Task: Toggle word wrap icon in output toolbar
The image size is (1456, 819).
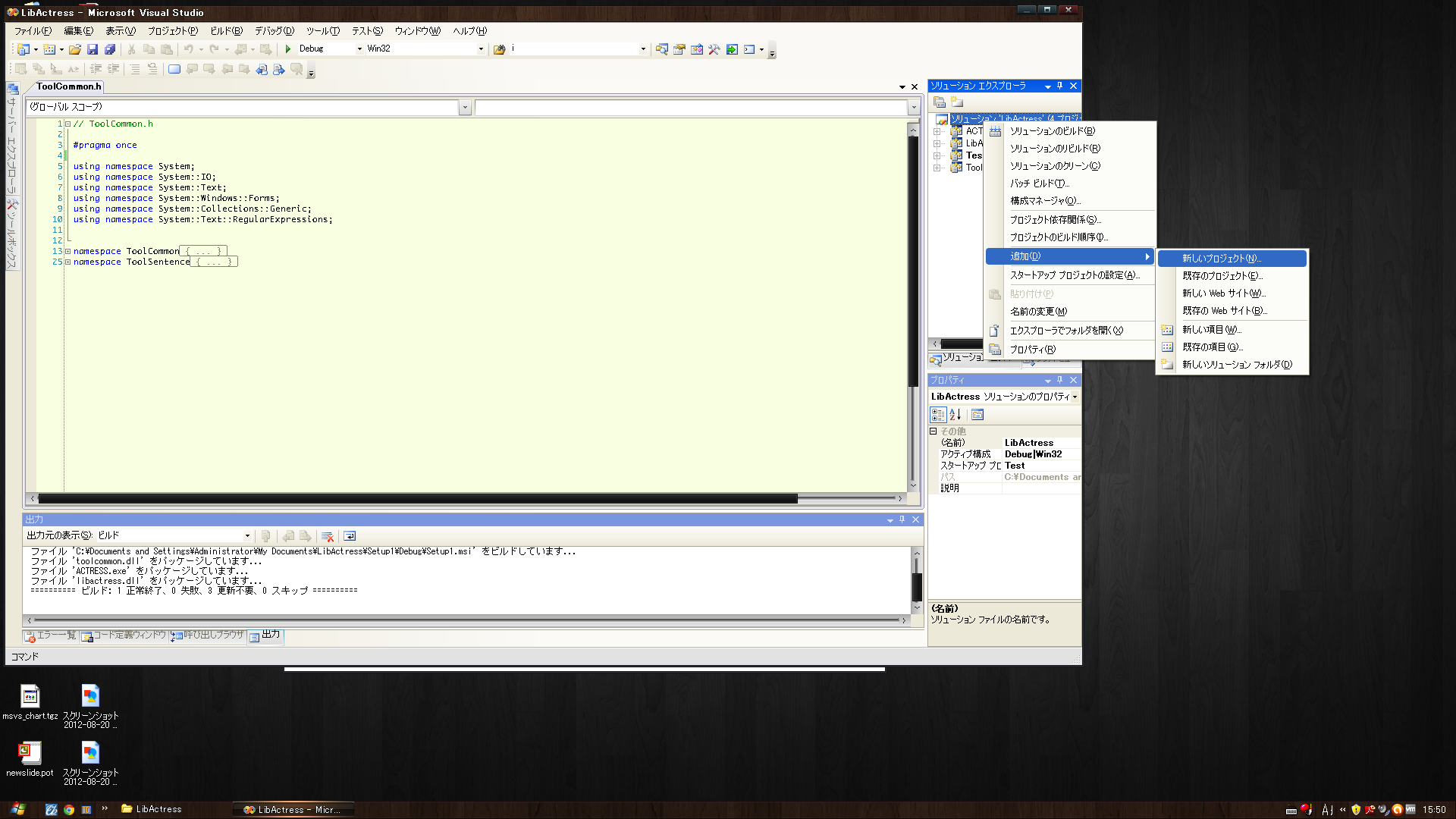Action: pos(350,536)
